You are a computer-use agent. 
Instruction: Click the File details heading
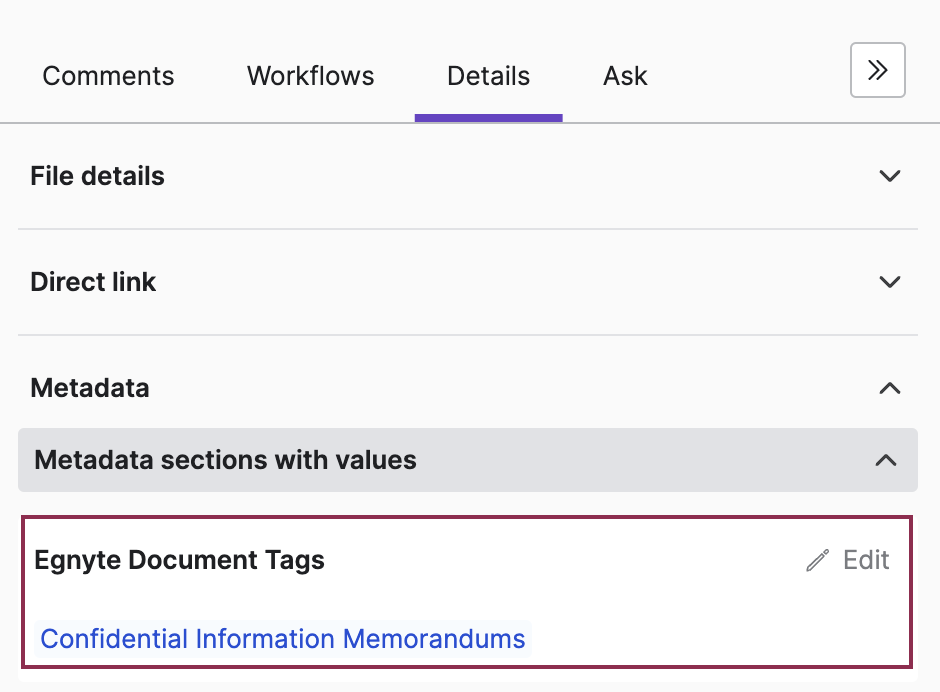pyautogui.click(x=97, y=176)
